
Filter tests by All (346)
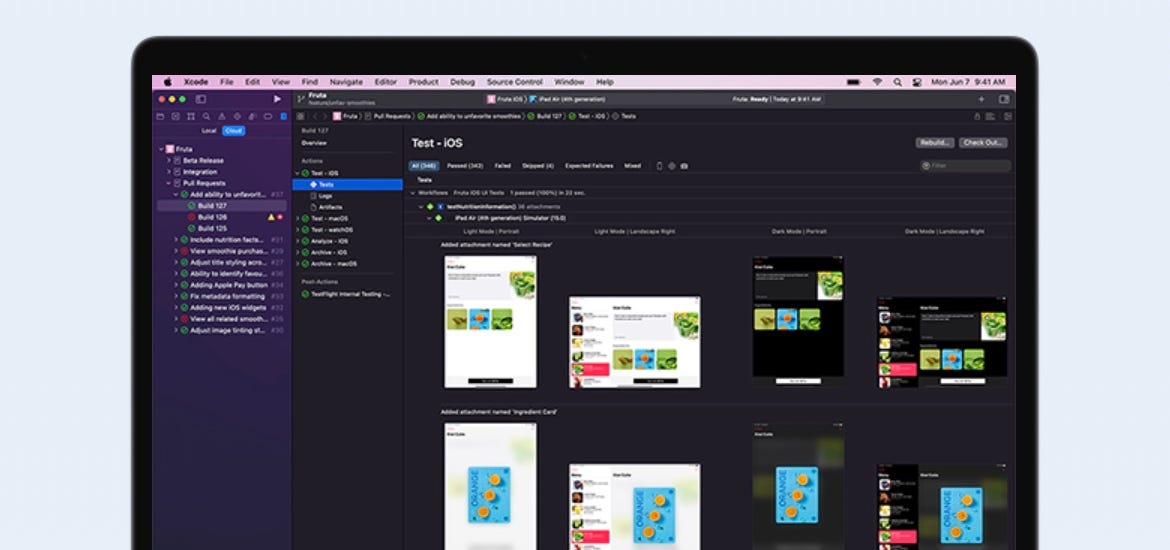424,166
